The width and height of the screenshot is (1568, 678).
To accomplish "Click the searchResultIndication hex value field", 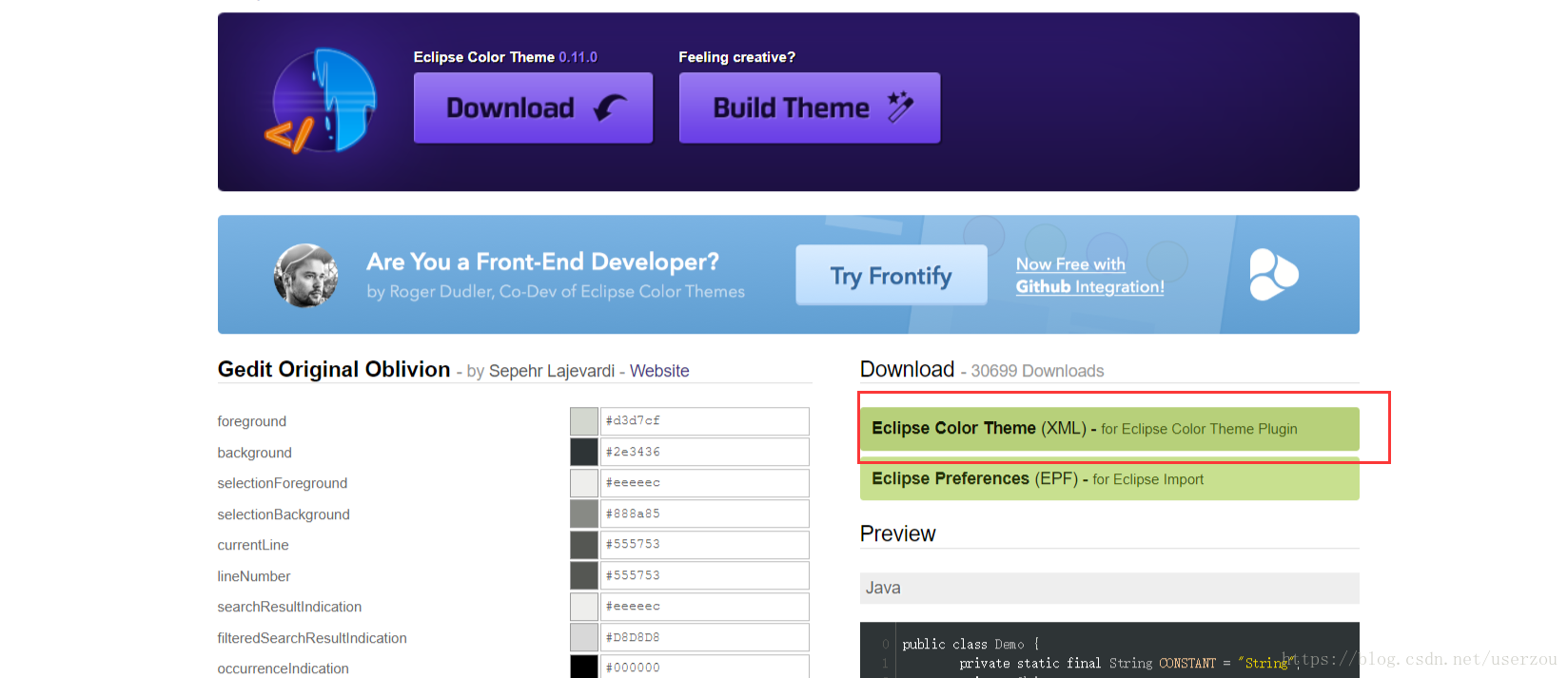I will (x=705, y=607).
